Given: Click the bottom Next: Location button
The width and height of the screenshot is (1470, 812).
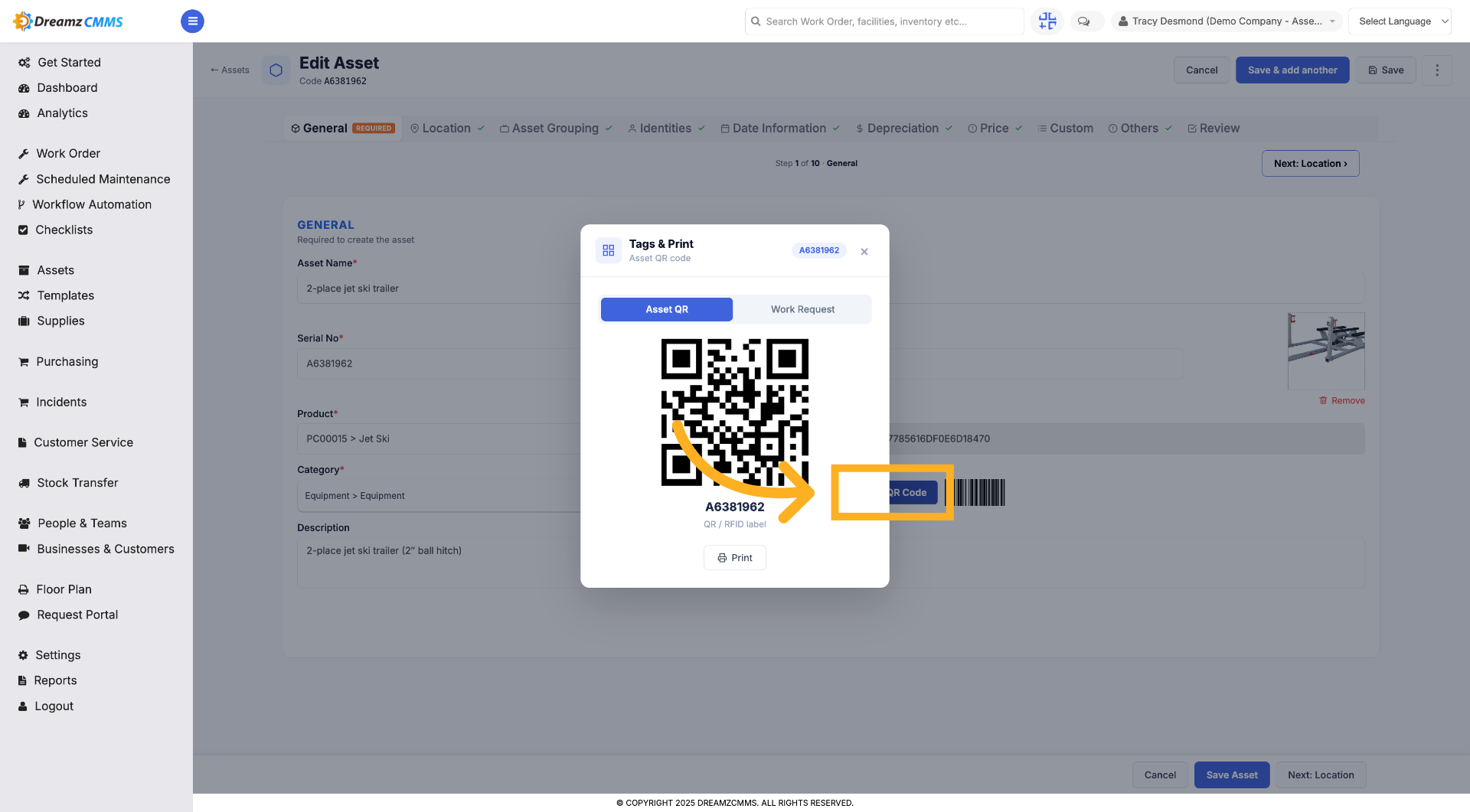Looking at the screenshot, I should point(1321,775).
